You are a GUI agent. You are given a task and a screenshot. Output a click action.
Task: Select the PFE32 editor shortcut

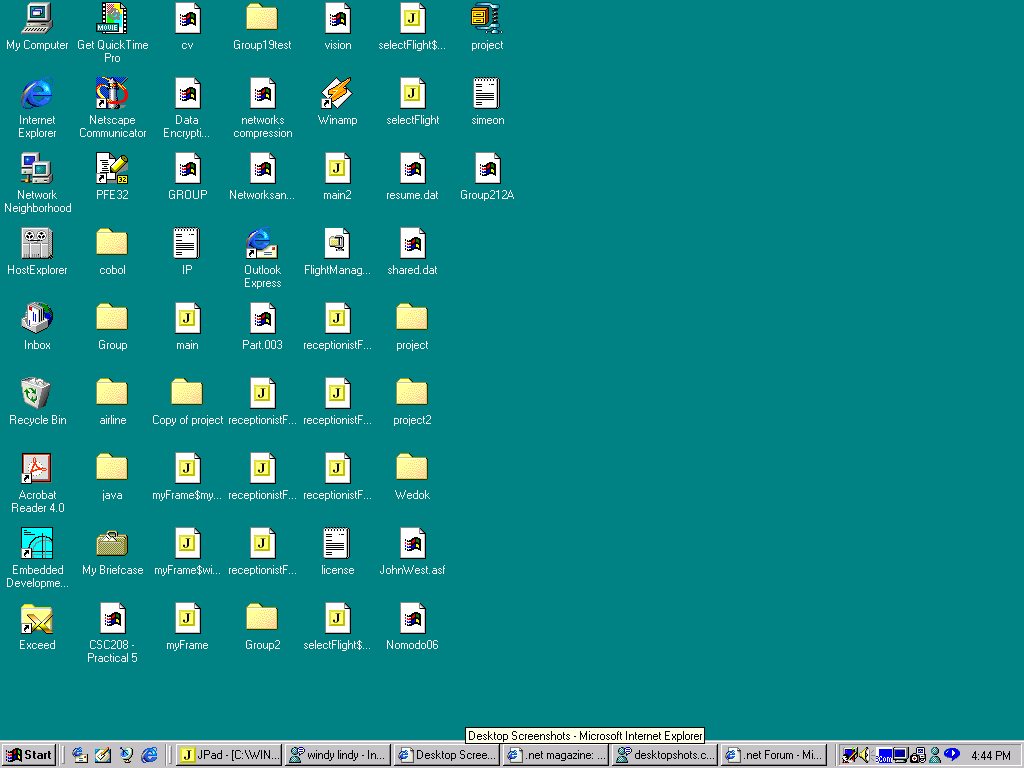[112, 169]
